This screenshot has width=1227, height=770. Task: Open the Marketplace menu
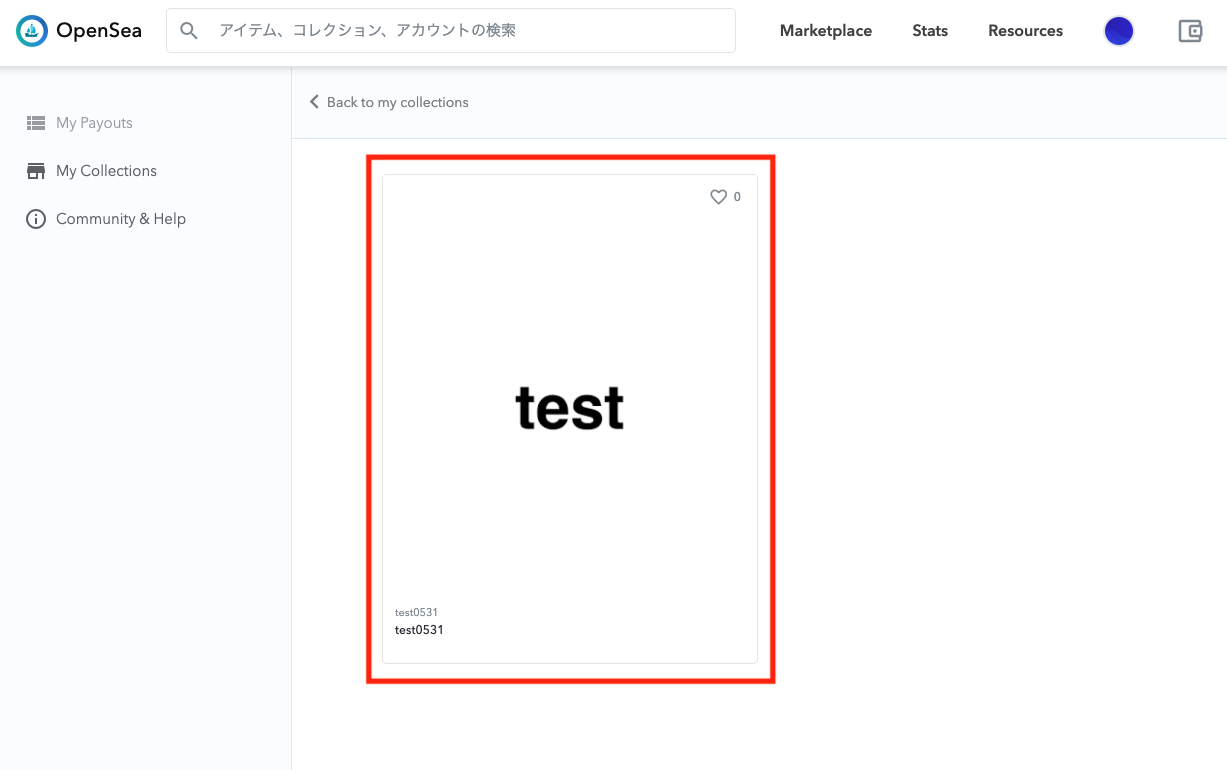(x=826, y=31)
